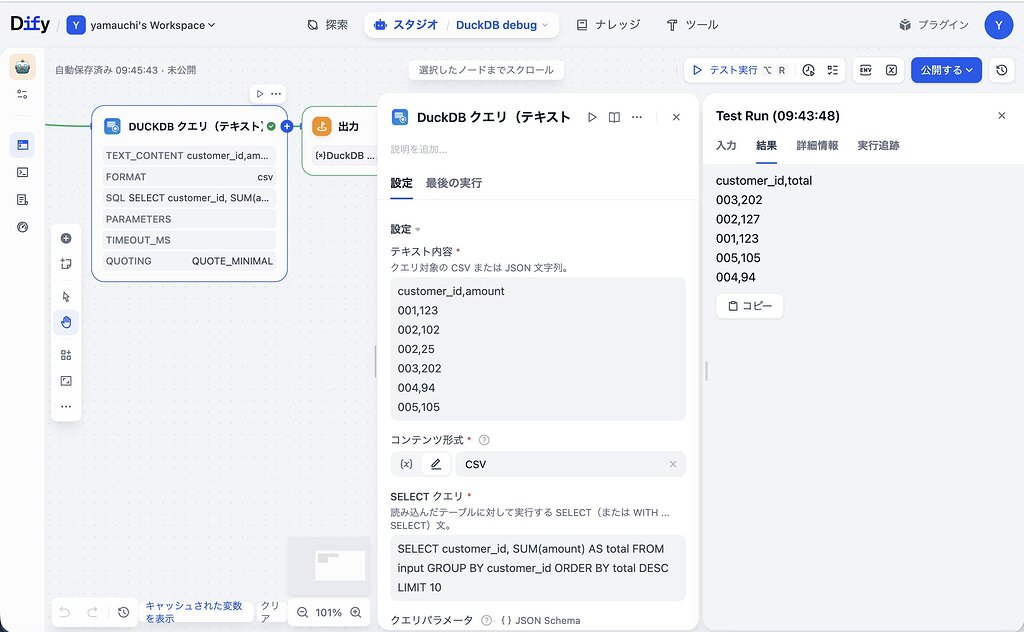Show help for クエリパラメータ

(x=486, y=620)
